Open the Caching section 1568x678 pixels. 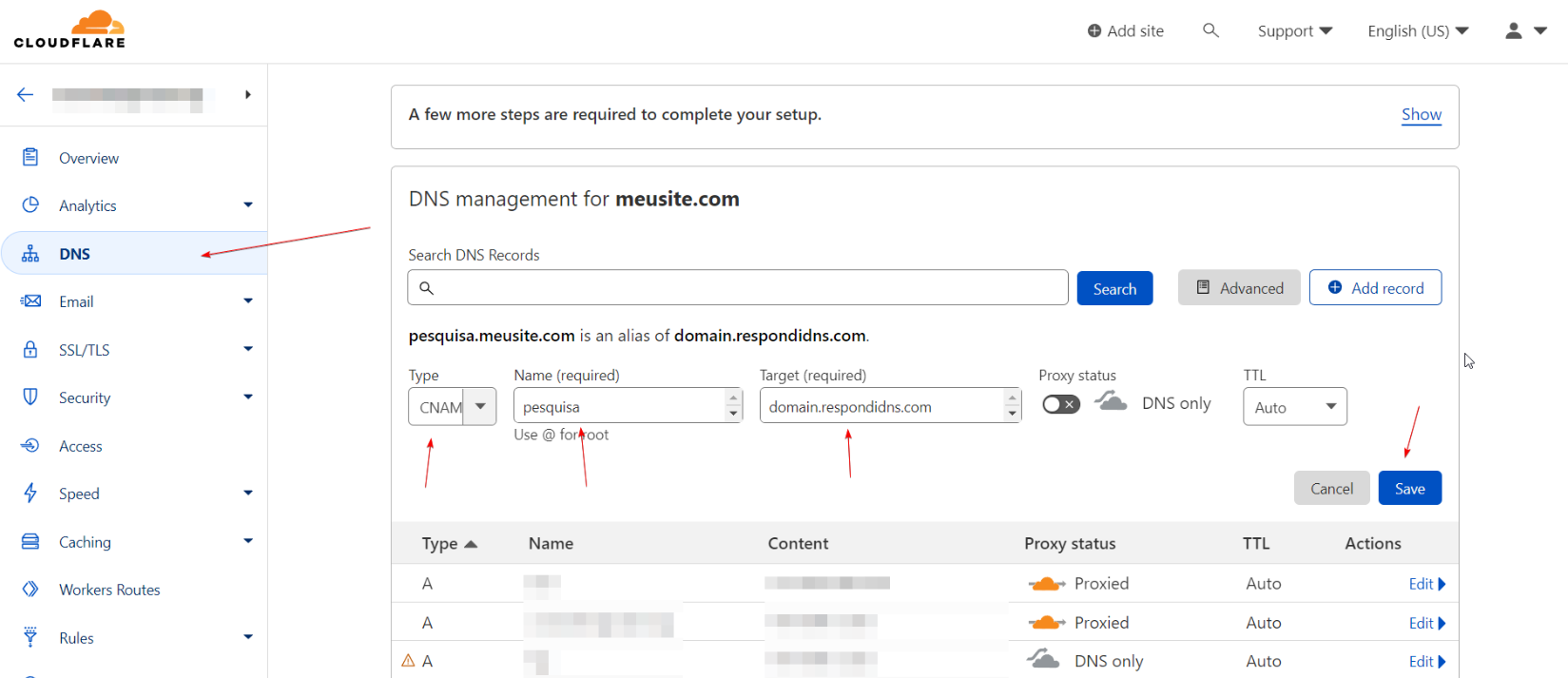(85, 542)
